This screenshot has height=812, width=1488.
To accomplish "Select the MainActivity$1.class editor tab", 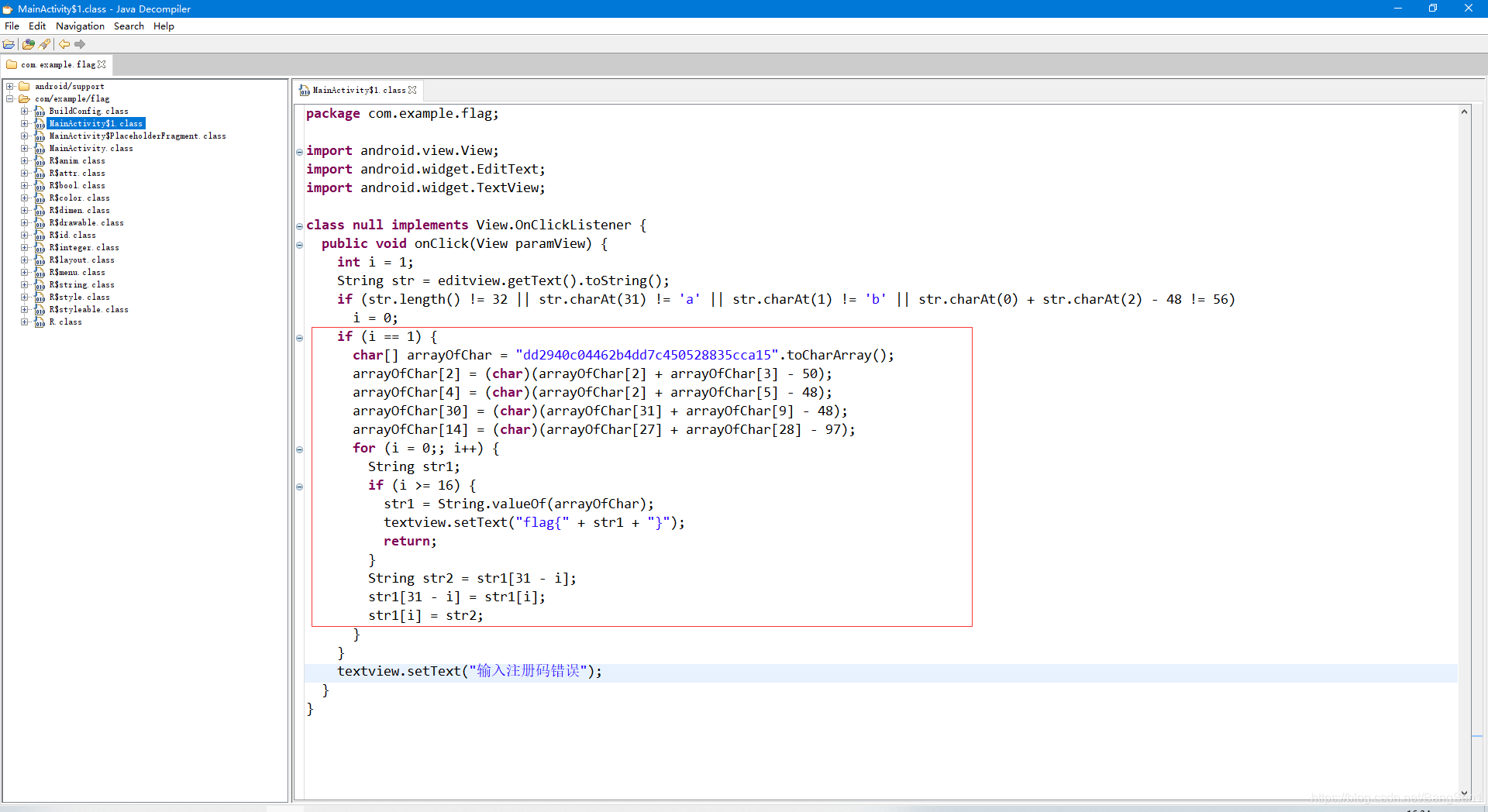I will point(359,90).
